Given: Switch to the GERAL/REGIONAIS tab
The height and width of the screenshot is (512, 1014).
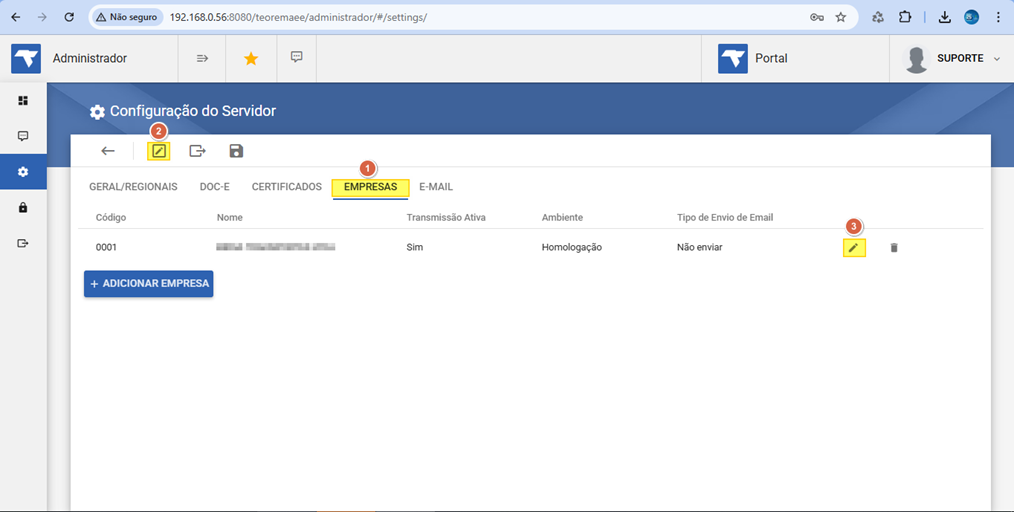Looking at the screenshot, I should tap(133, 187).
